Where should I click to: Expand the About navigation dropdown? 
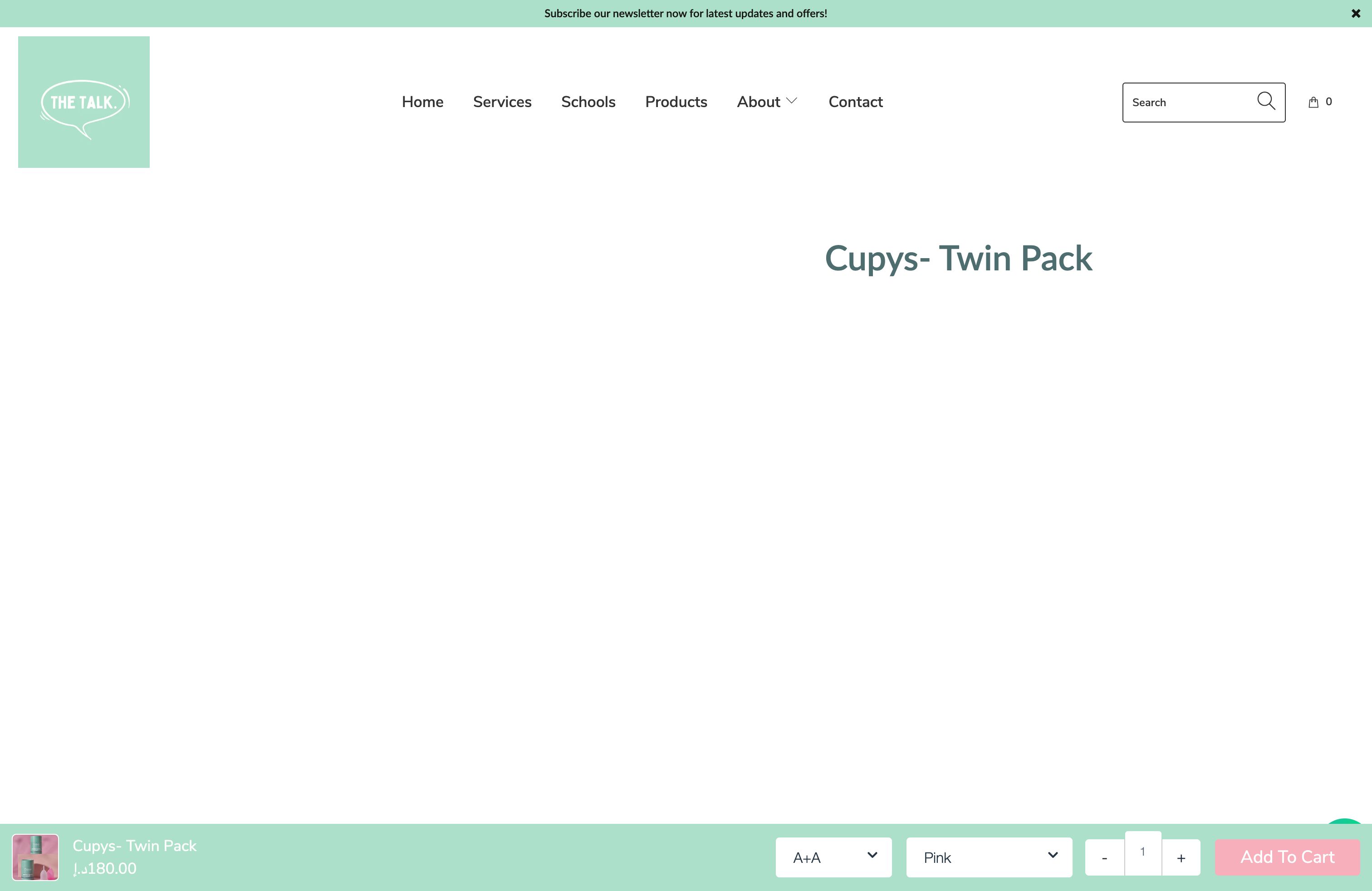click(767, 102)
